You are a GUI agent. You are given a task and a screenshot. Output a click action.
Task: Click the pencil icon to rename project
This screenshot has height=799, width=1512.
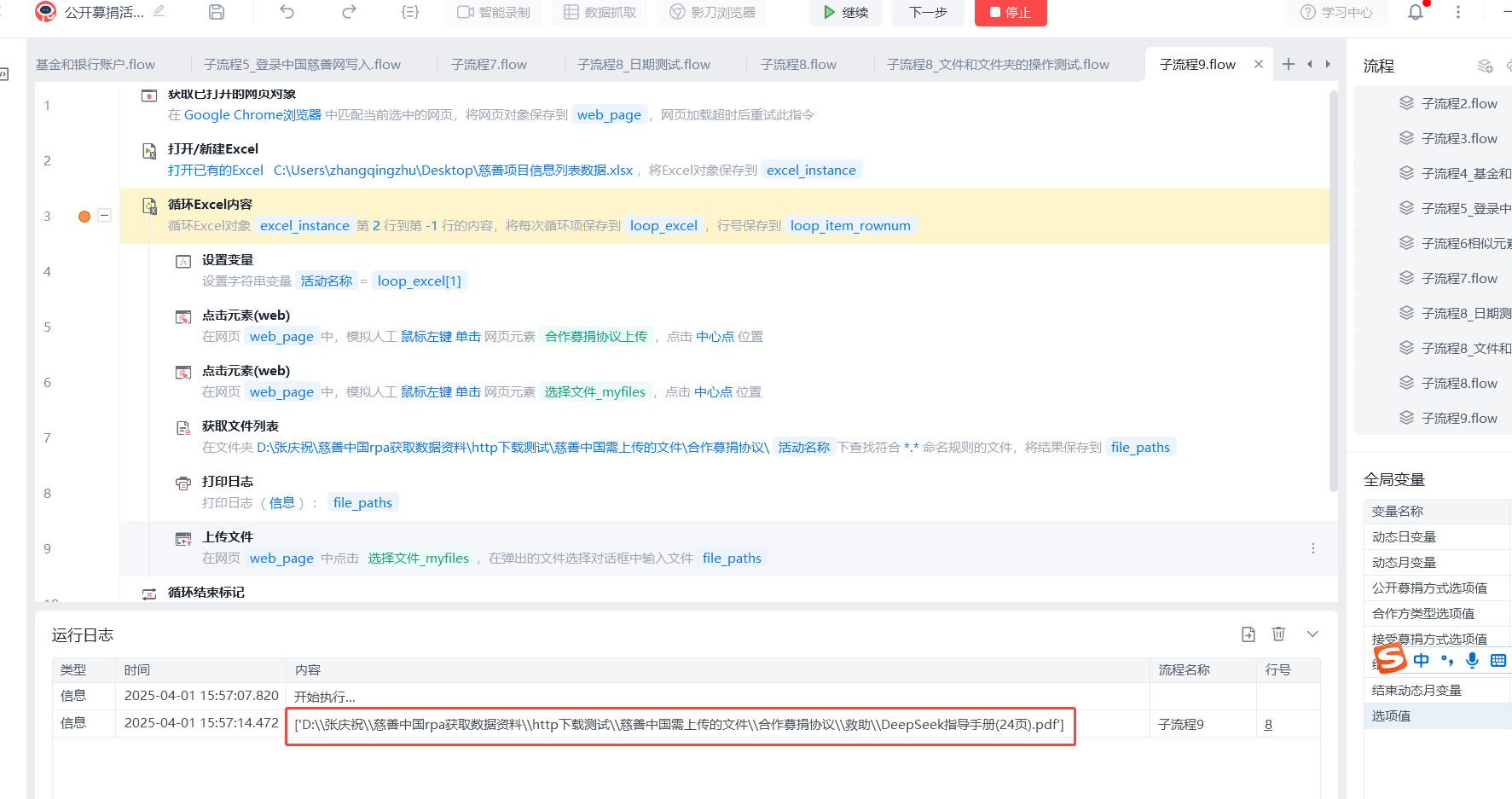(x=159, y=11)
